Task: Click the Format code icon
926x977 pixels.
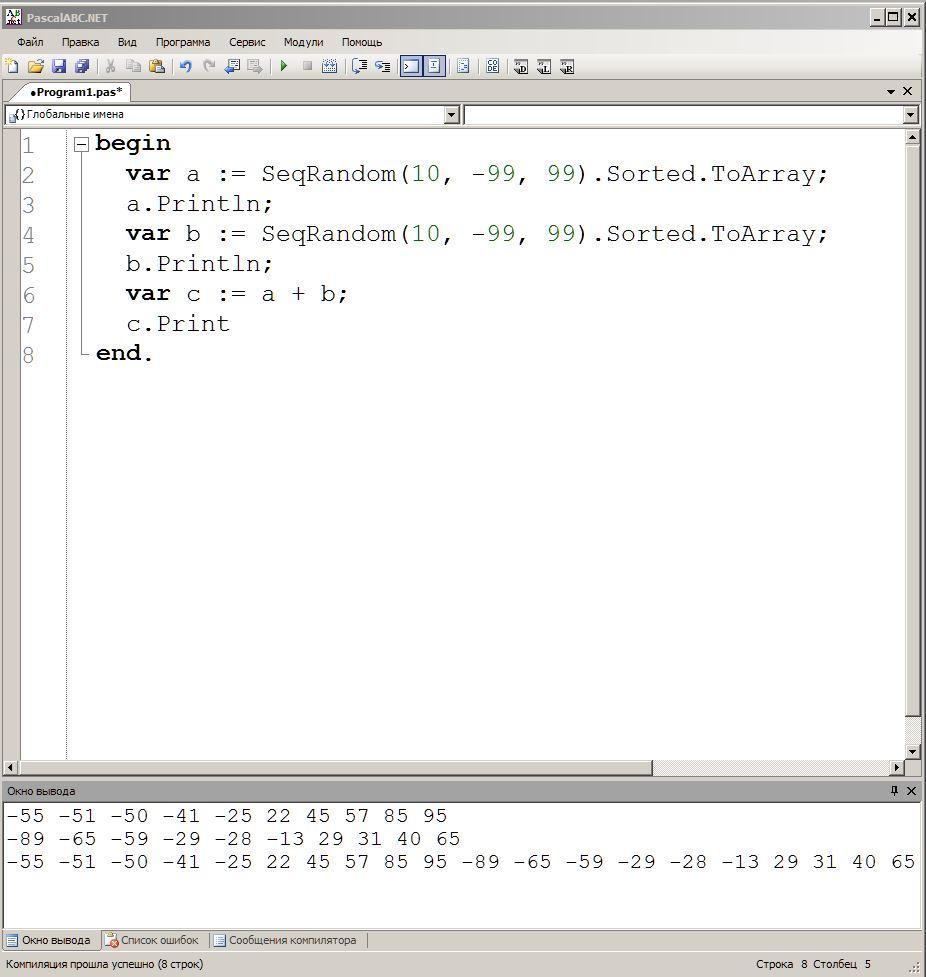Action: click(463, 66)
